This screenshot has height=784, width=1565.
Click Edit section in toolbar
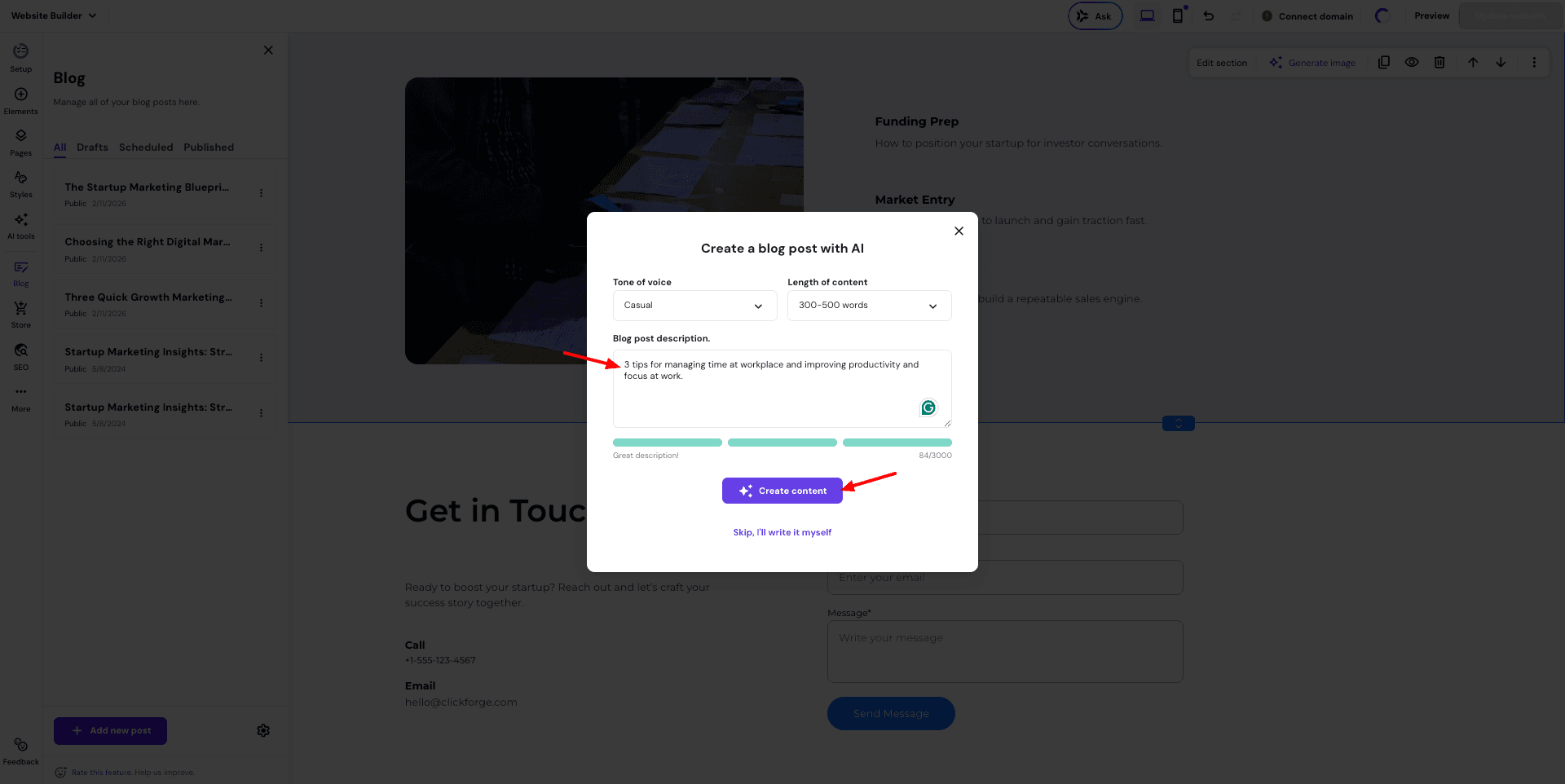[x=1222, y=63]
